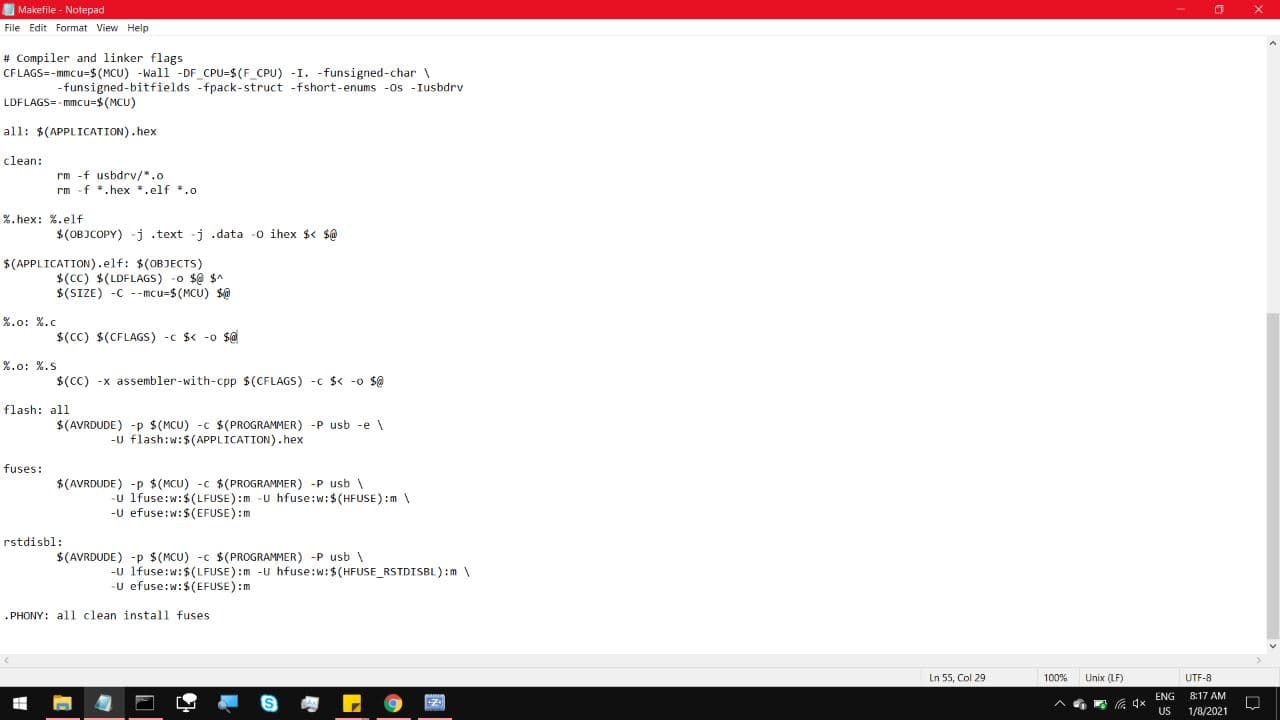Click the muted volume tray icon

[1139, 704]
